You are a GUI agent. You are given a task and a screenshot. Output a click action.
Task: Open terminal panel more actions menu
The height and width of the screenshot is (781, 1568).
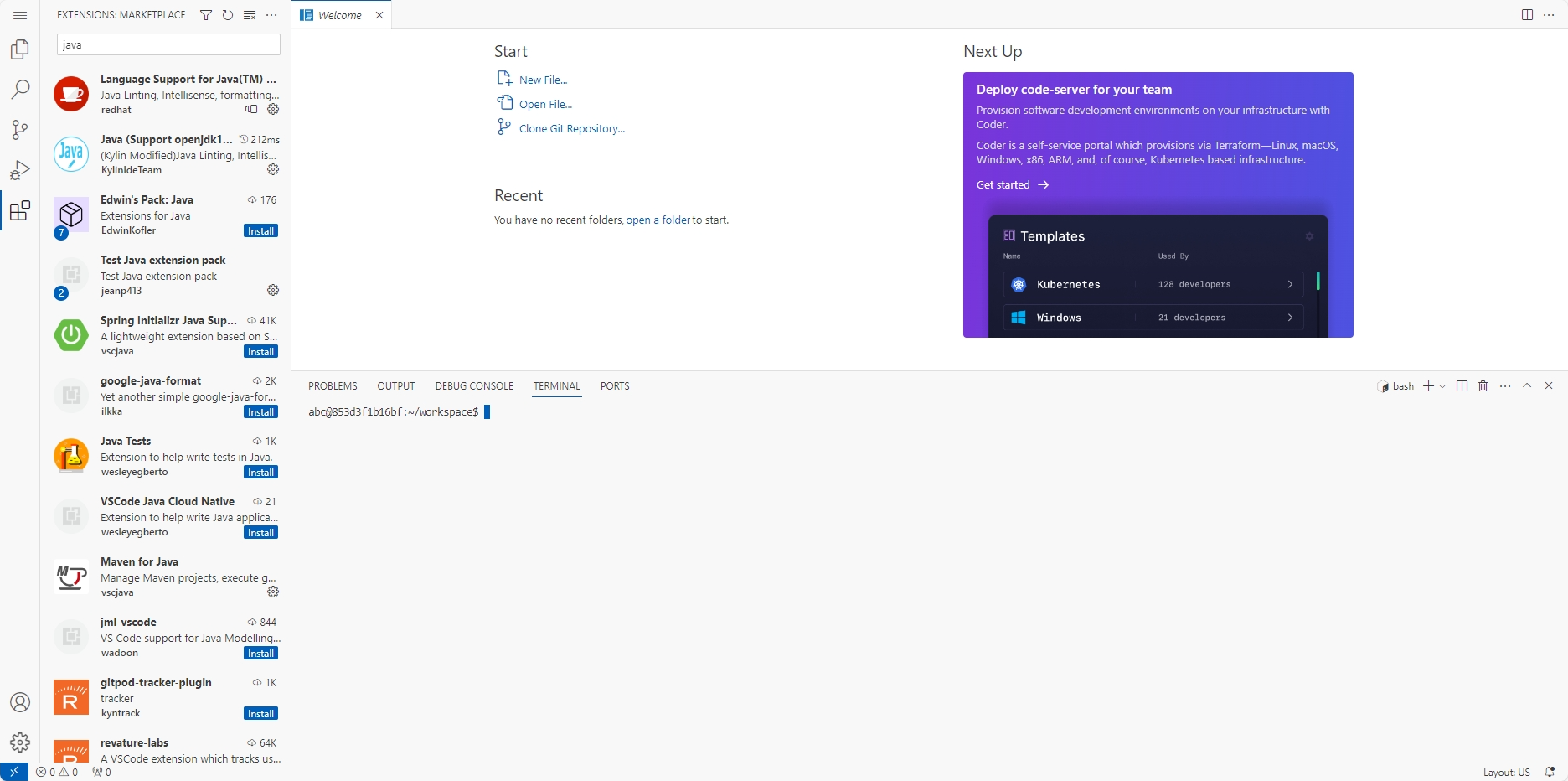1505,386
